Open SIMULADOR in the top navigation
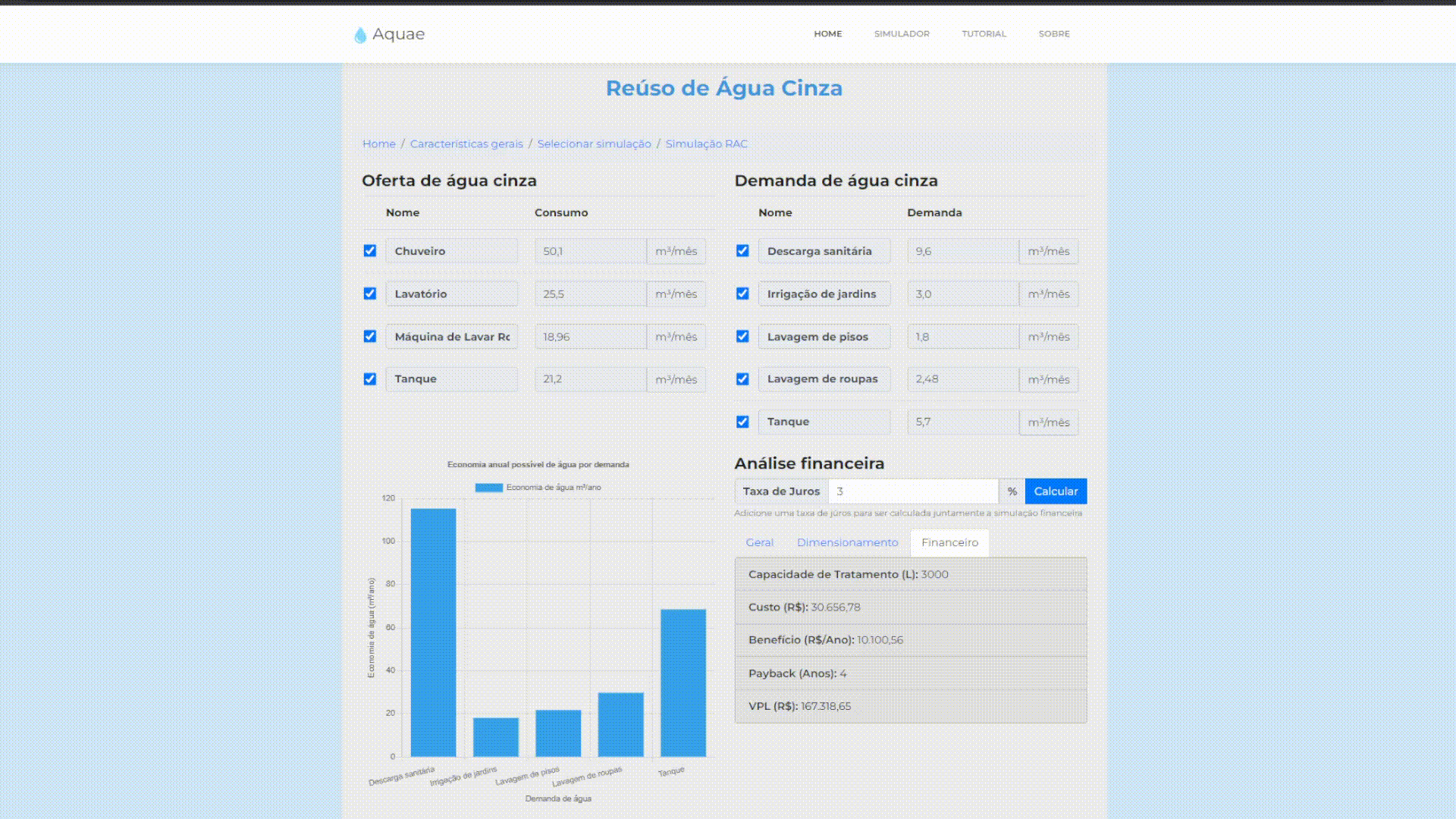The height and width of the screenshot is (819, 1456). (x=902, y=34)
